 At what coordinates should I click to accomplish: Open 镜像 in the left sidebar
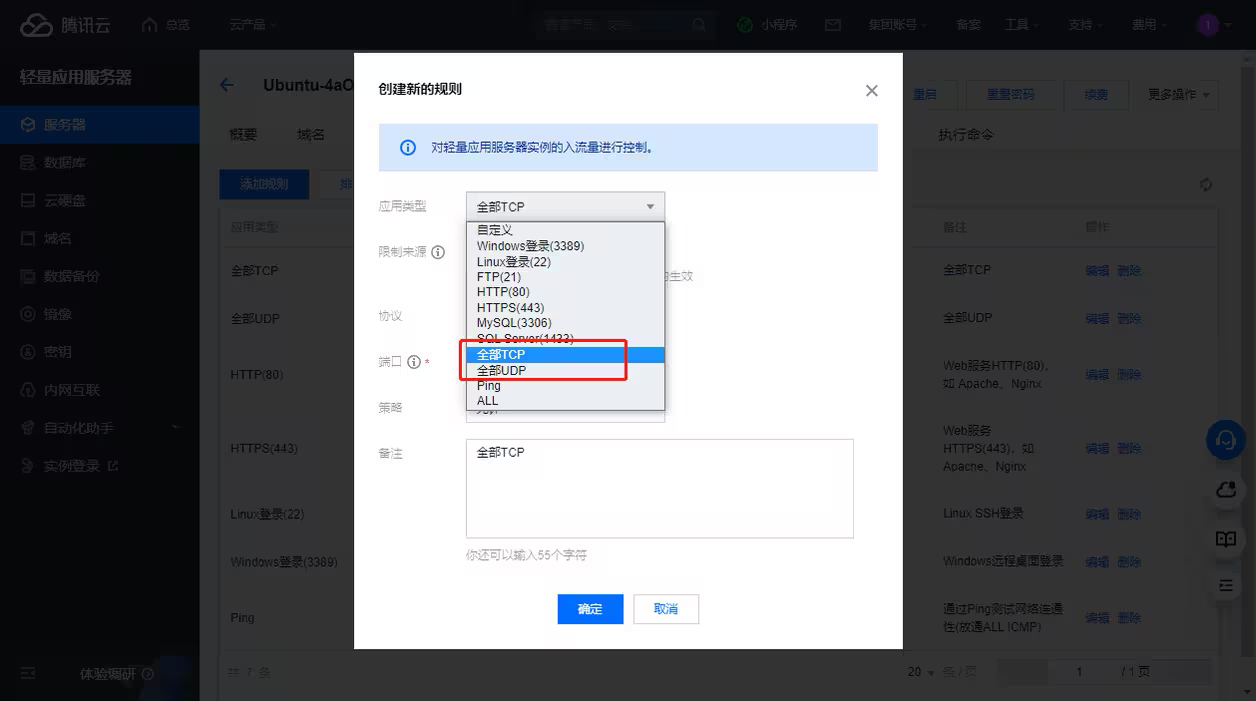[x=100, y=314]
